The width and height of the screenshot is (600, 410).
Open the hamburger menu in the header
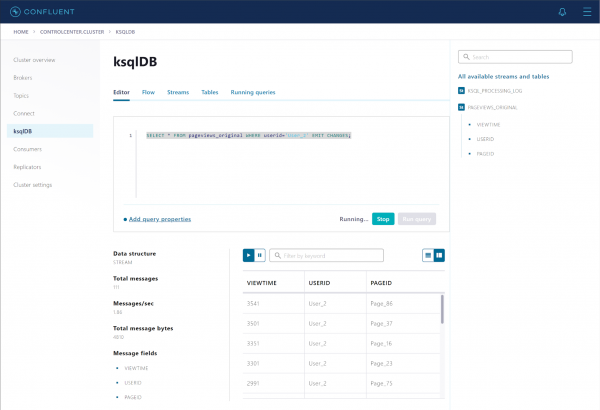pos(584,11)
